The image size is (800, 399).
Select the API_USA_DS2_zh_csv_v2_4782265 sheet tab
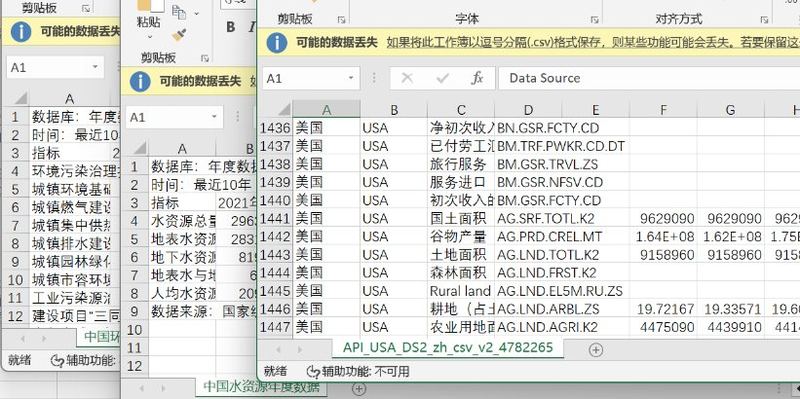pyautogui.click(x=447, y=347)
